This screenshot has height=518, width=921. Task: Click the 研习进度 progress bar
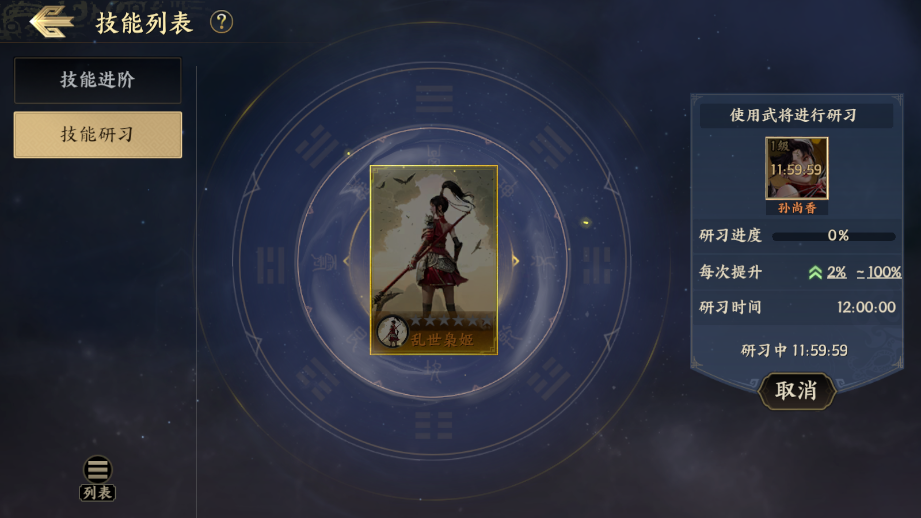tap(834, 236)
